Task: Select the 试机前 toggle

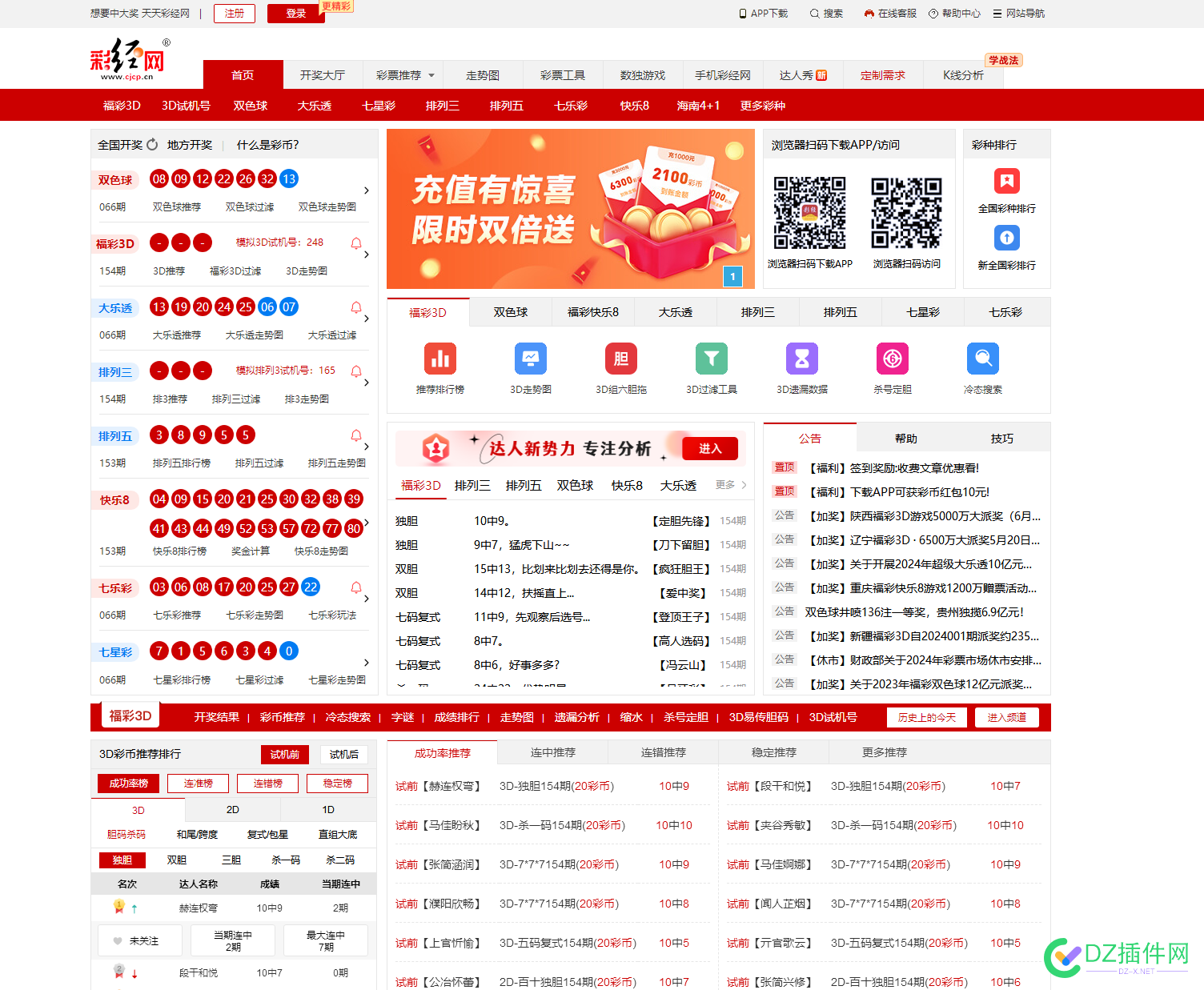Action: click(284, 754)
